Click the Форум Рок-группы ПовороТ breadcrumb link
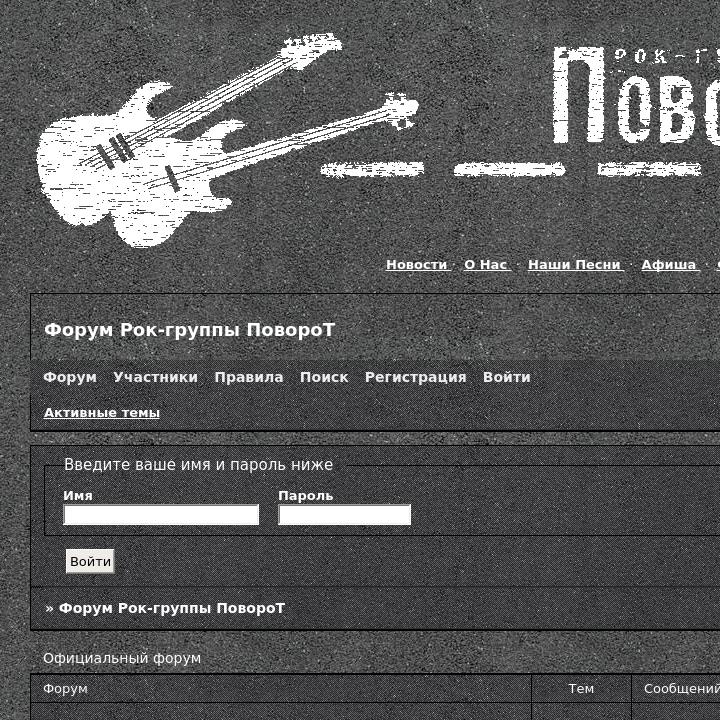Image resolution: width=720 pixels, height=720 pixels. (x=172, y=608)
